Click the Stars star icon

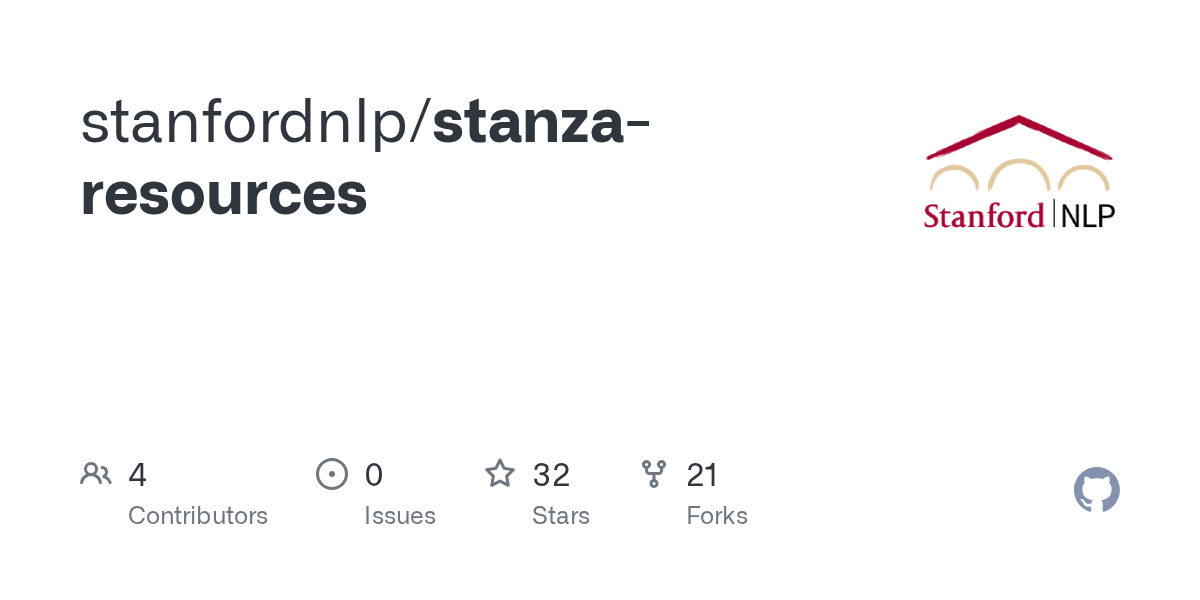[500, 474]
